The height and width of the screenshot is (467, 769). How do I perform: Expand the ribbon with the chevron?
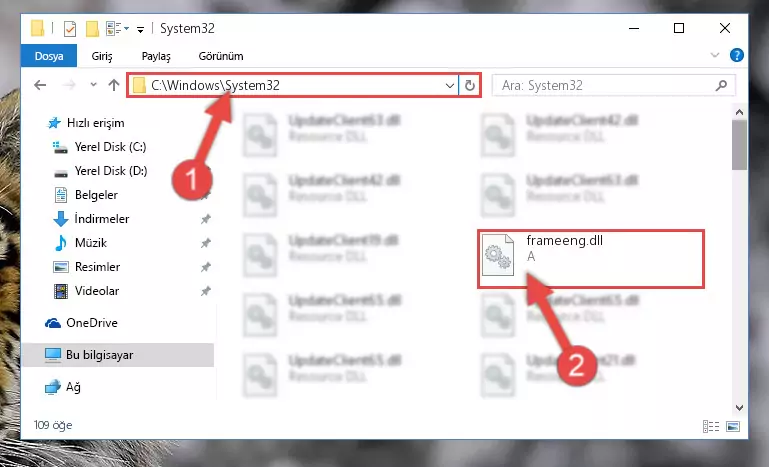click(715, 55)
